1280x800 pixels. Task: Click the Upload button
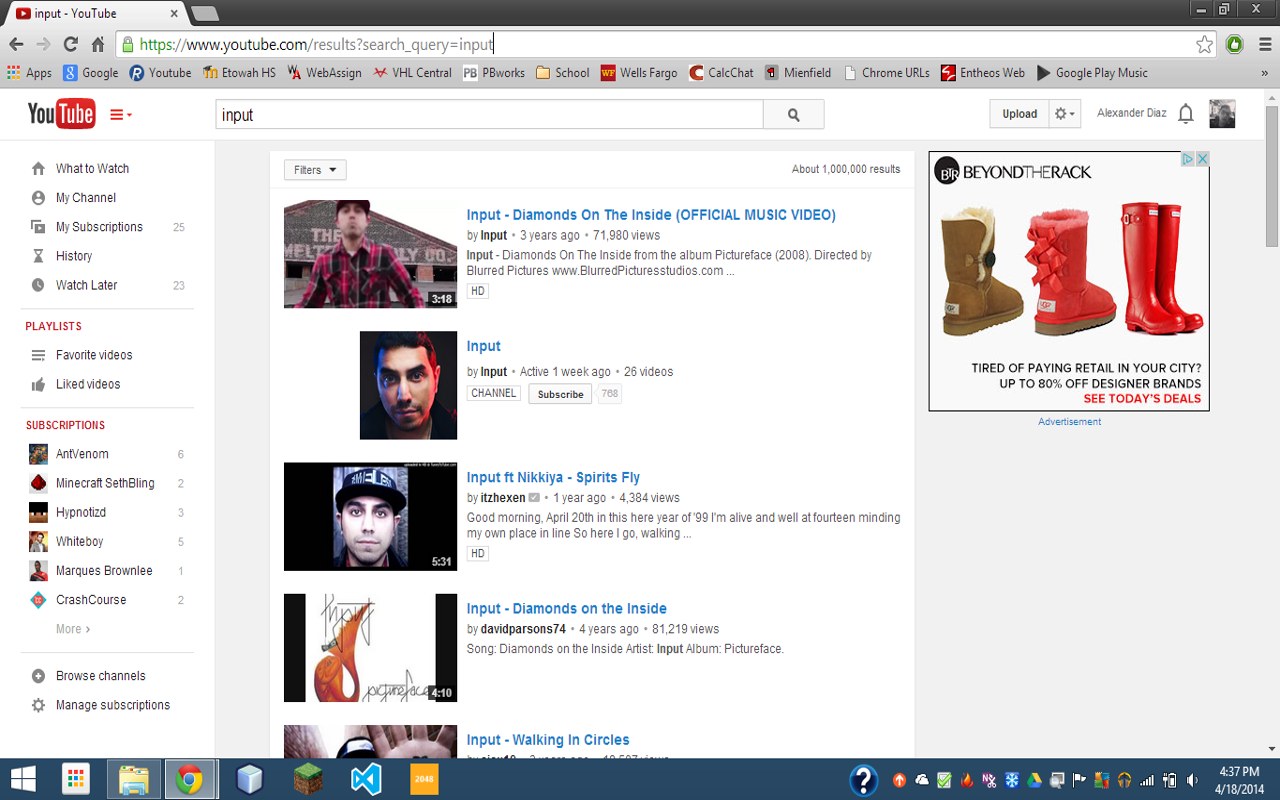[x=1019, y=114]
